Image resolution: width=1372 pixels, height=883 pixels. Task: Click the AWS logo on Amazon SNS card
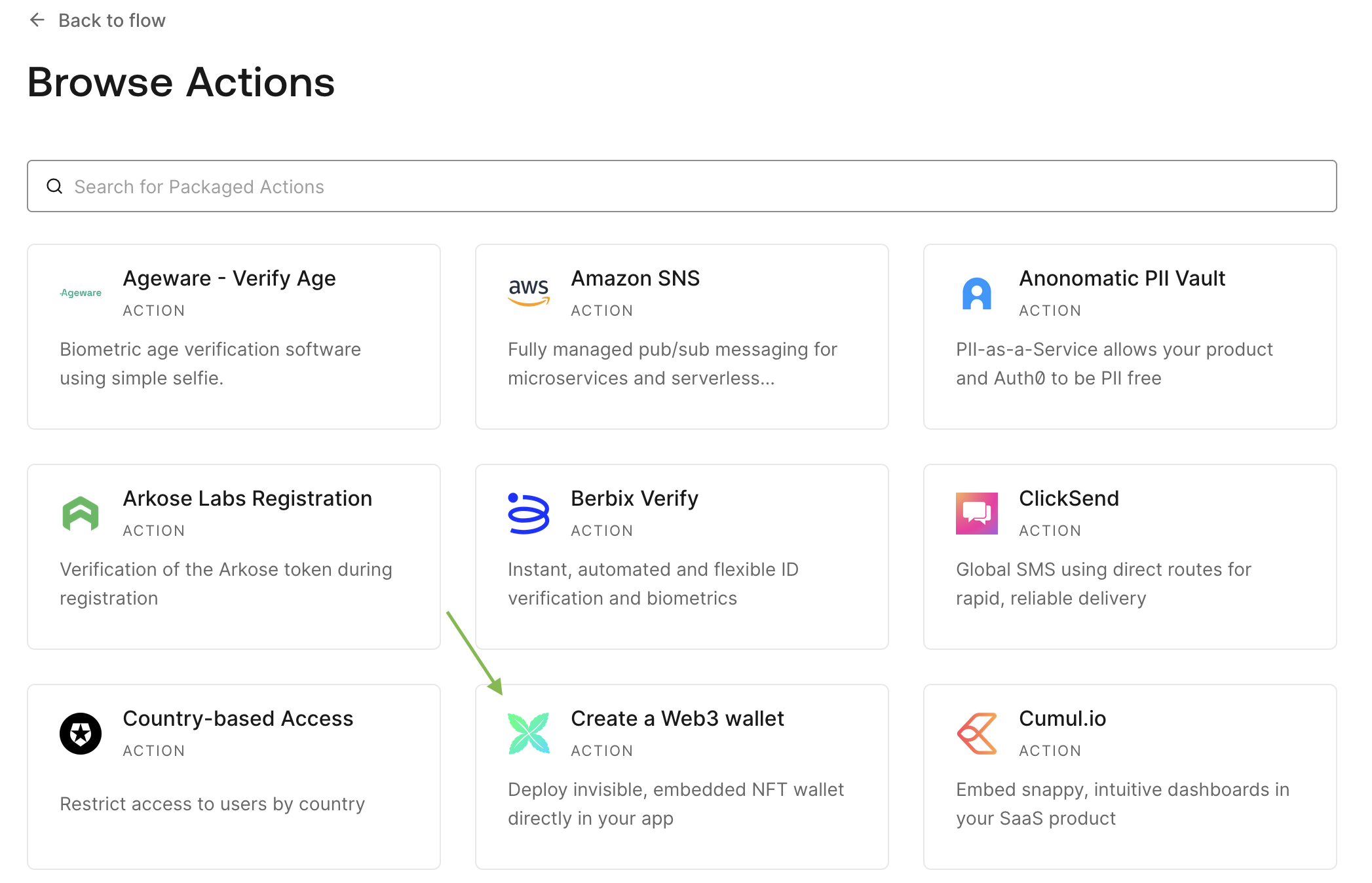pos(529,291)
